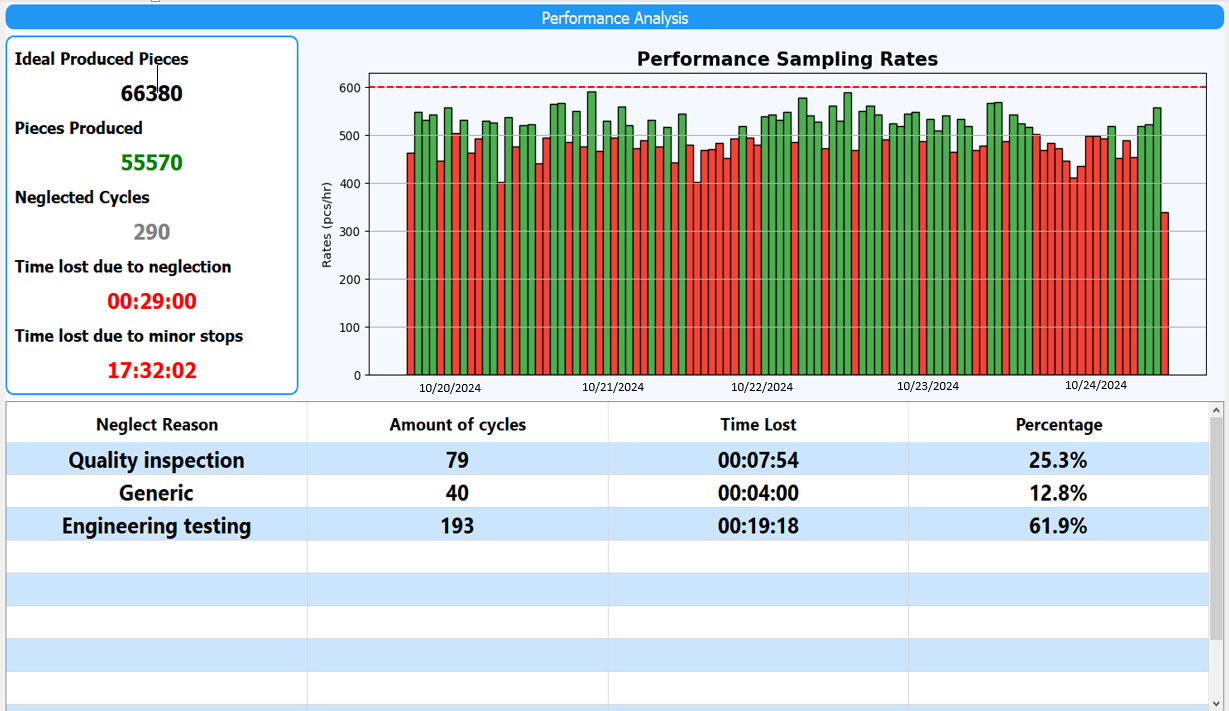Click the Performance Analysis title bar
1229x711 pixels.
[614, 18]
